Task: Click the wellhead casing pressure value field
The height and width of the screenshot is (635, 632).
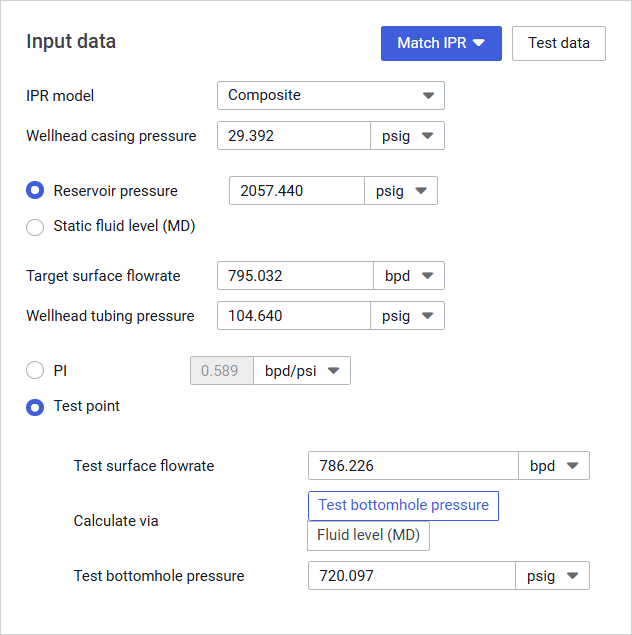Action: (293, 136)
